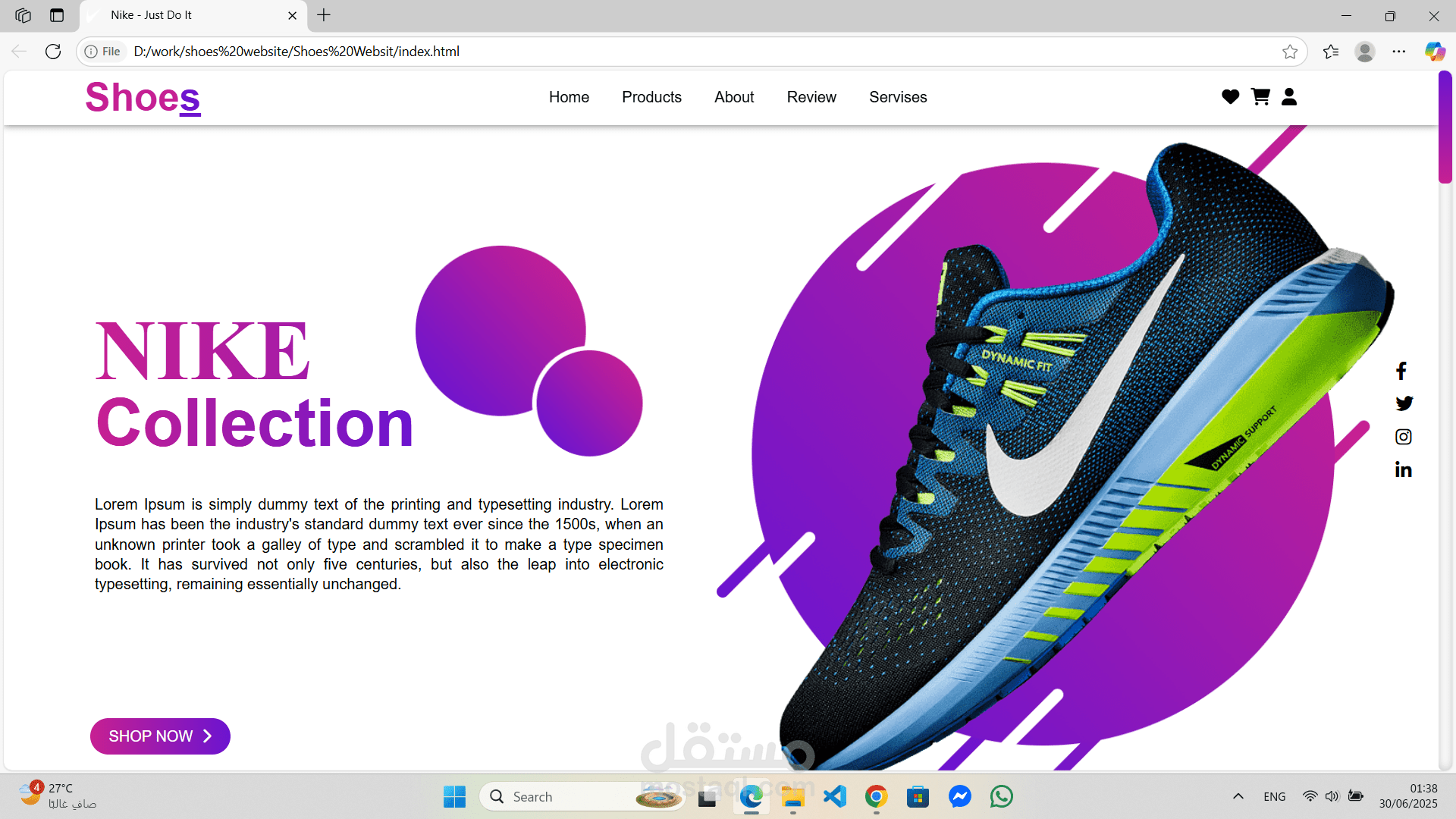The height and width of the screenshot is (819, 1456).
Task: Open the volume tray icon
Action: coord(1332,797)
